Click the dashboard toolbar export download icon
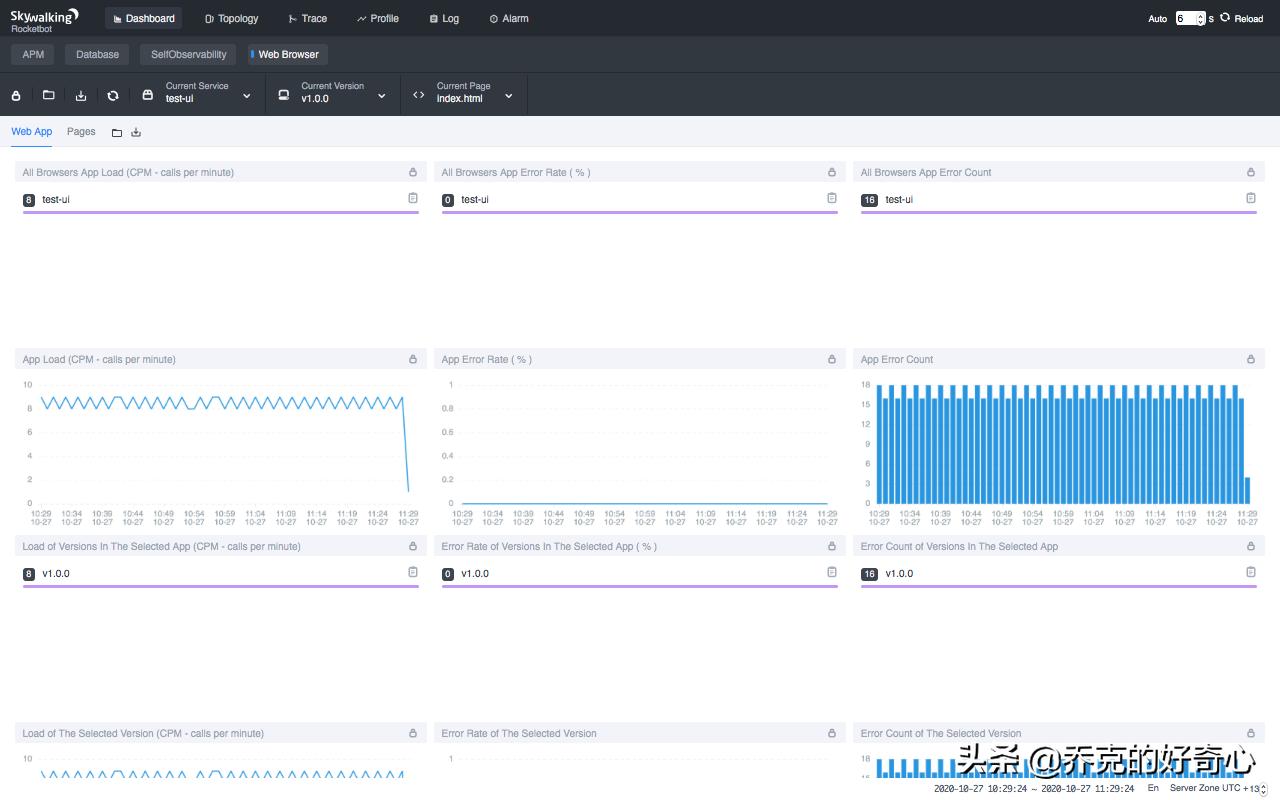 pyautogui.click(x=81, y=96)
